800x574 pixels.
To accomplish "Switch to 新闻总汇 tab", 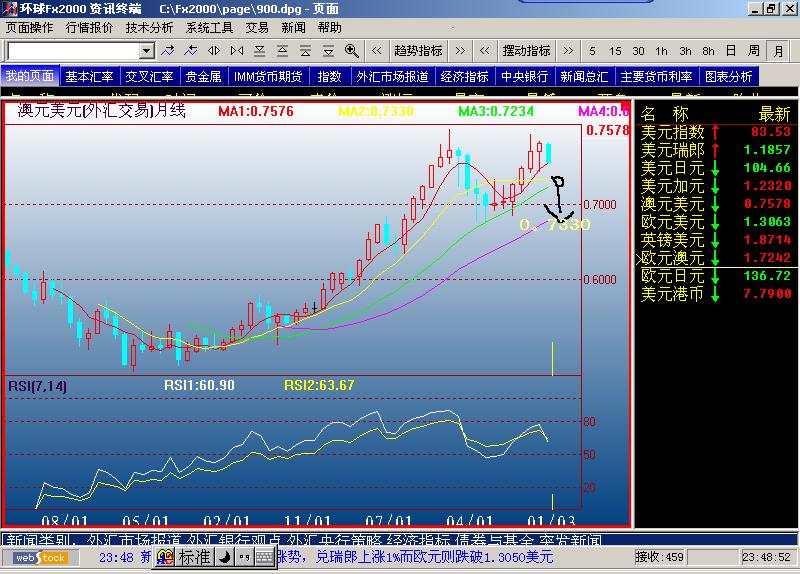I will [585, 77].
